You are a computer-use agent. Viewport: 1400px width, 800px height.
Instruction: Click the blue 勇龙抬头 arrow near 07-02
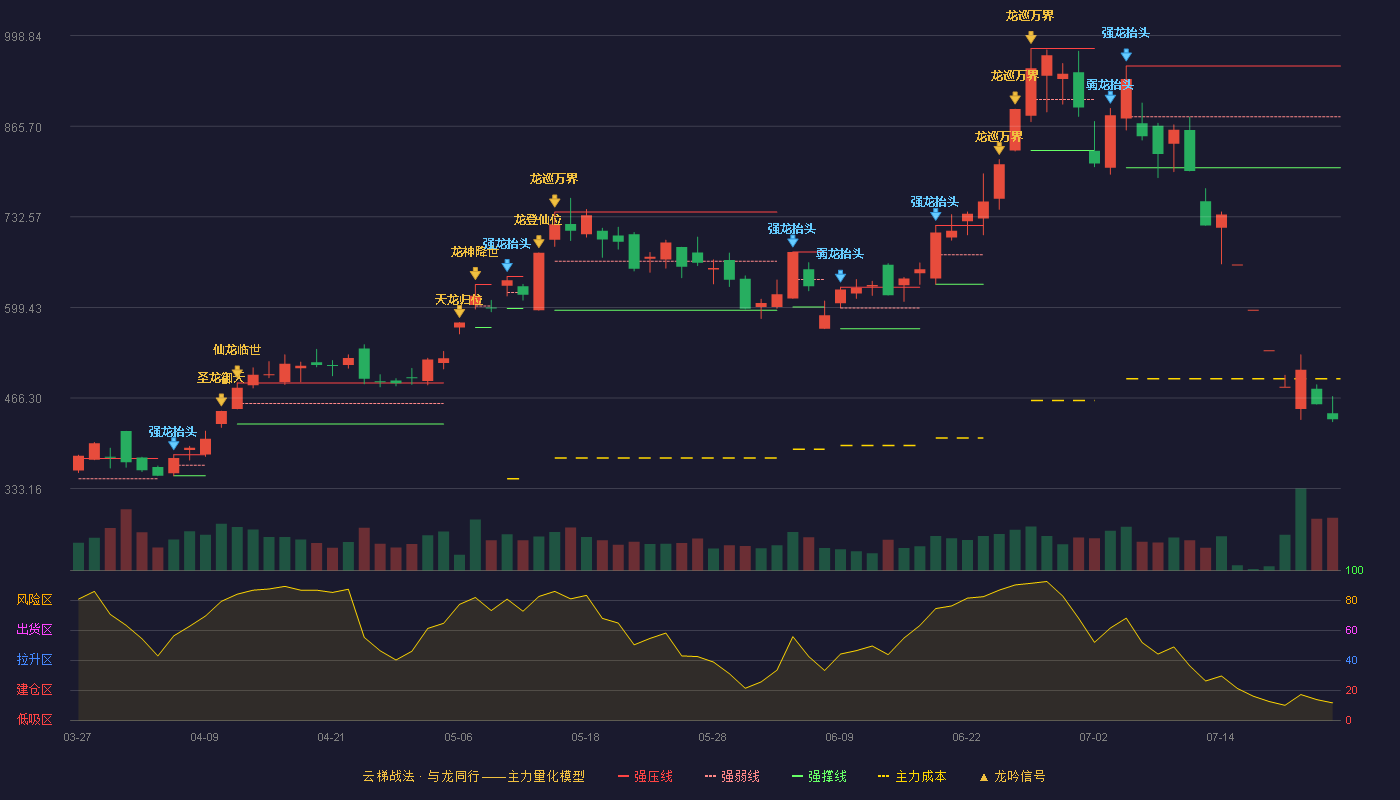point(1110,97)
